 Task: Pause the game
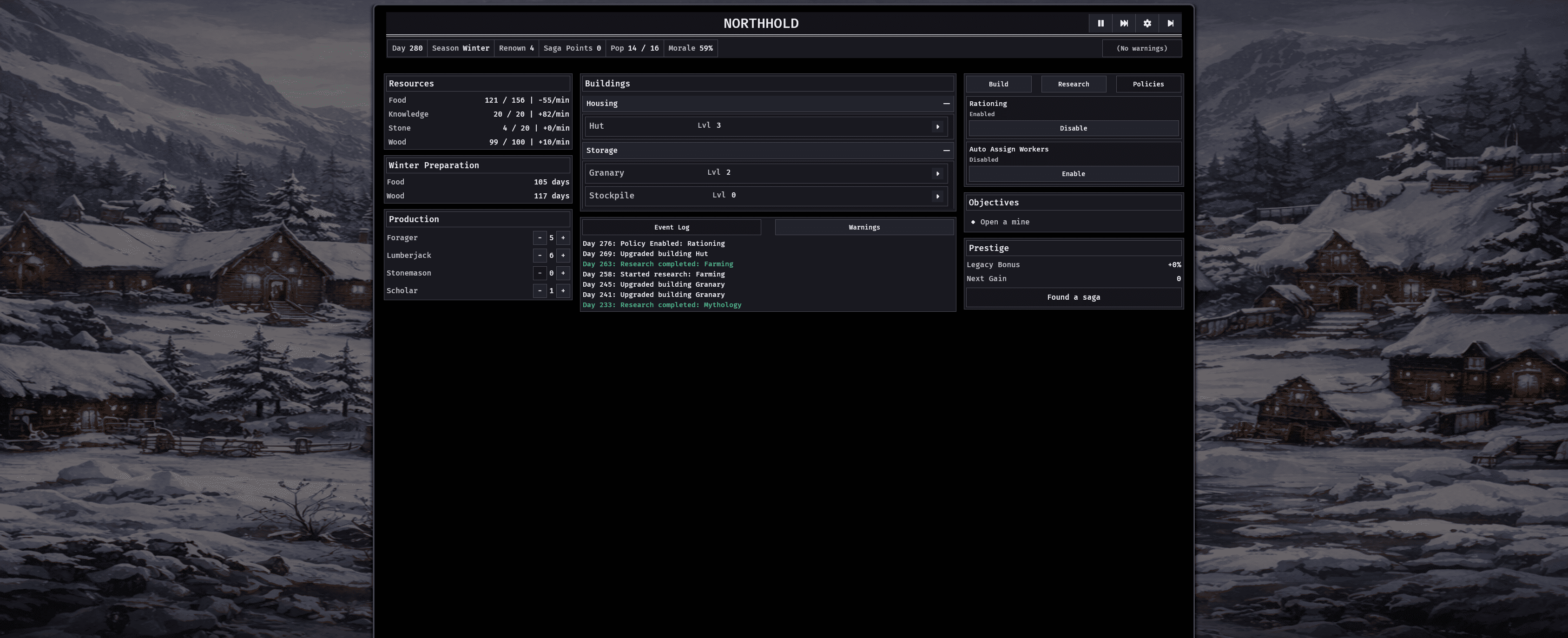[x=1100, y=23]
